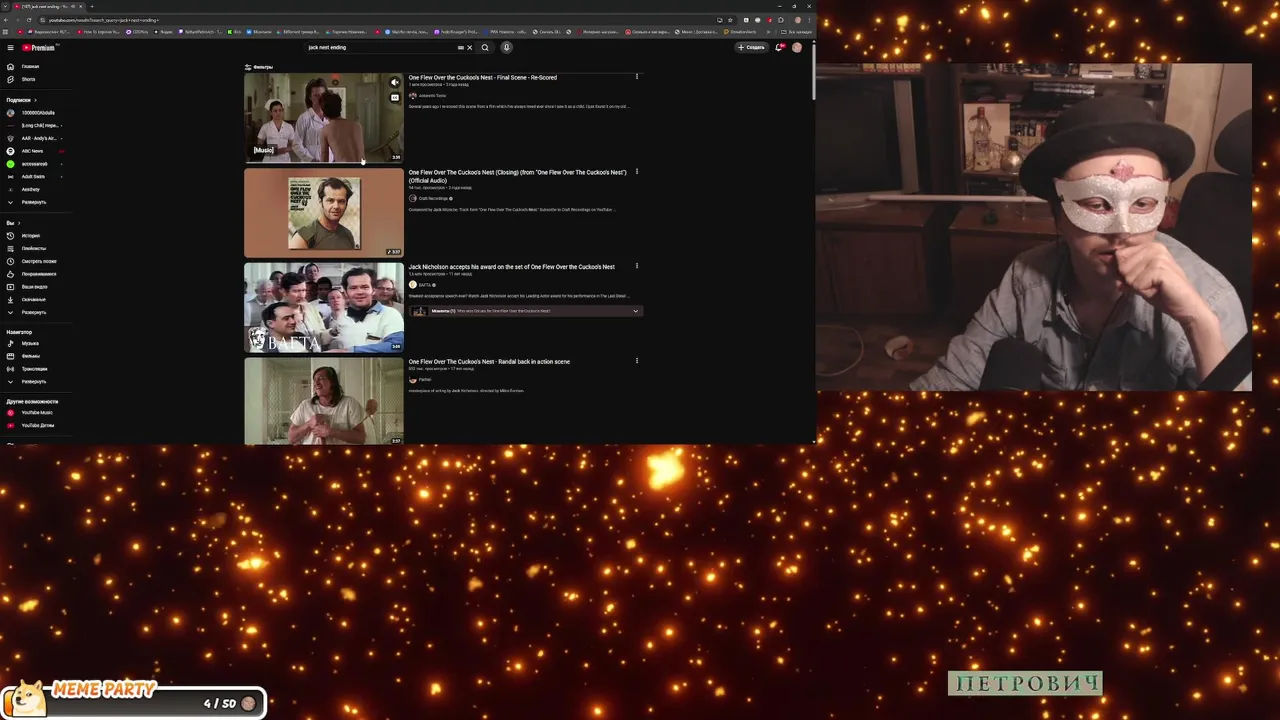
Task: Click the magnifier search button
Action: [x=485, y=47]
